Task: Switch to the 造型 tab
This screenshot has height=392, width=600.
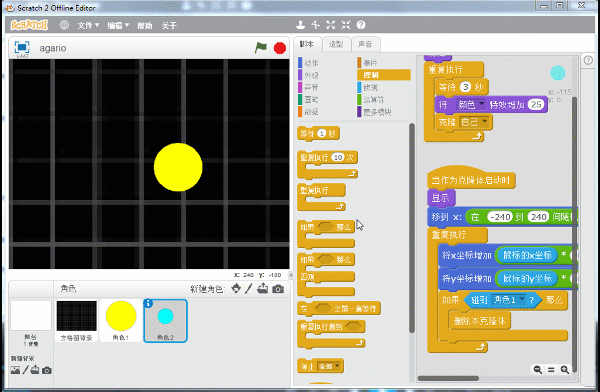Action: pos(336,44)
